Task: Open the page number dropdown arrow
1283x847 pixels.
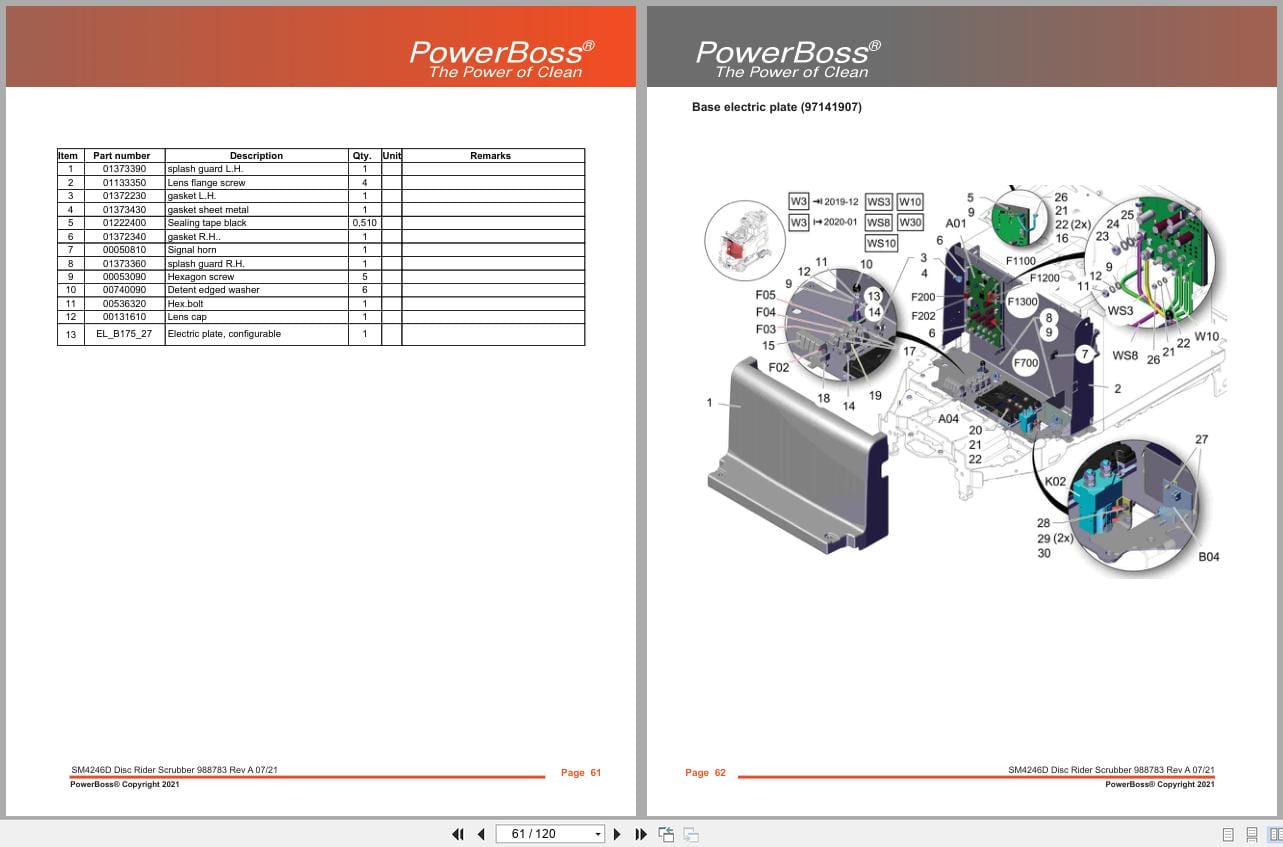Action: [x=598, y=834]
